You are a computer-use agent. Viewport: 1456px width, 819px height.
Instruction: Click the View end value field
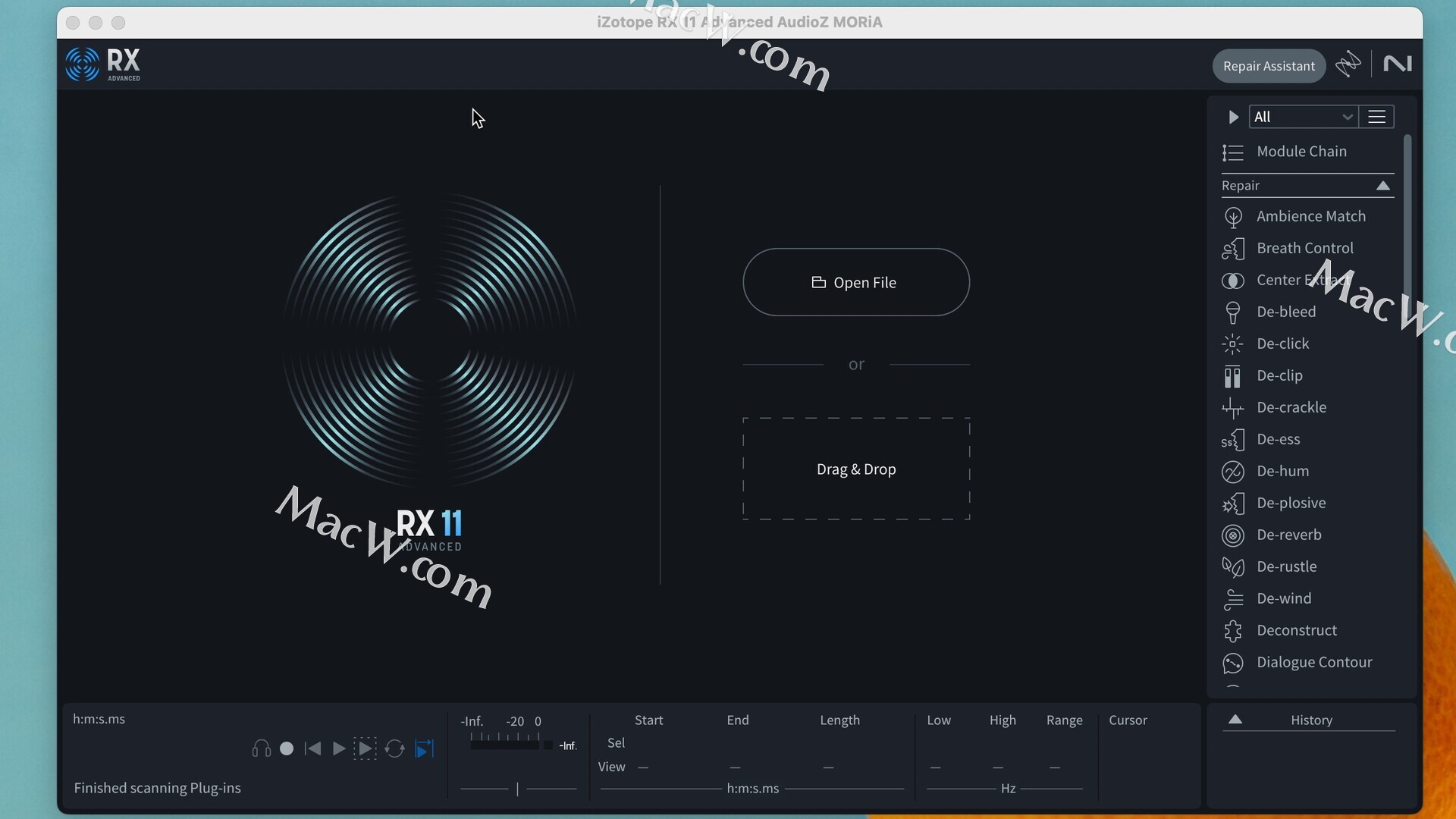pyautogui.click(x=736, y=767)
